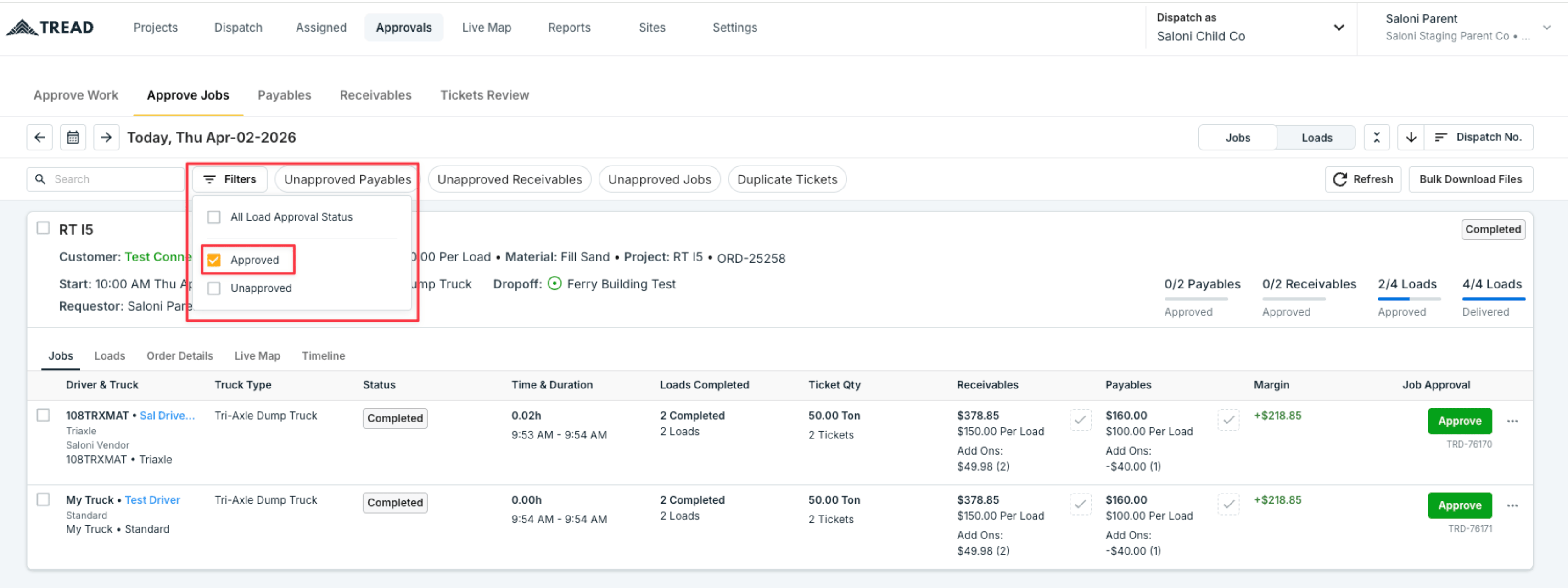Open the Projects nav item
This screenshot has height=588, width=1568.
[155, 28]
